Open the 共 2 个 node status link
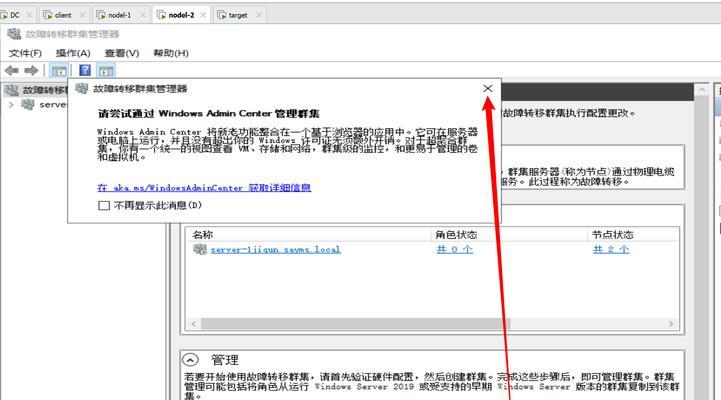The height and width of the screenshot is (400, 721). [x=611, y=250]
